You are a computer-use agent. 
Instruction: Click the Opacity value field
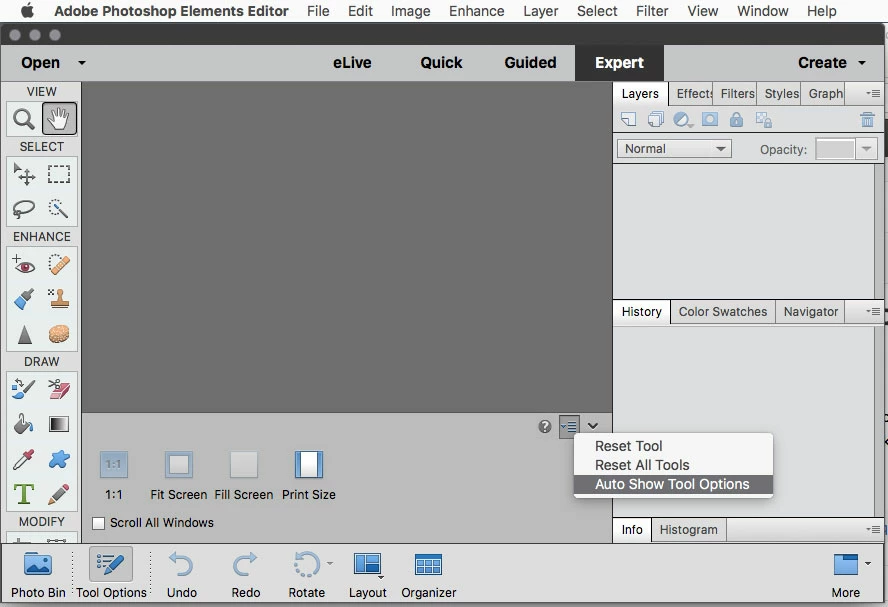click(835, 149)
